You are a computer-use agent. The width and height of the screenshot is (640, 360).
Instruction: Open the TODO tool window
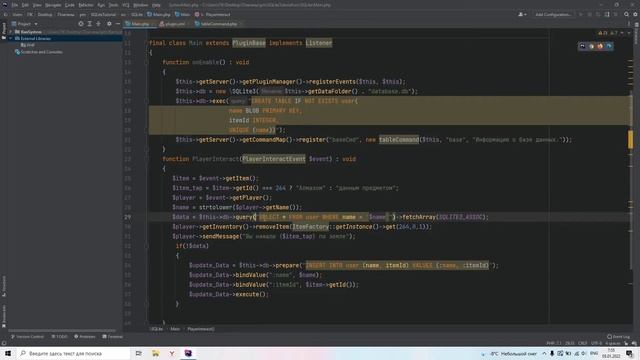pos(59,336)
